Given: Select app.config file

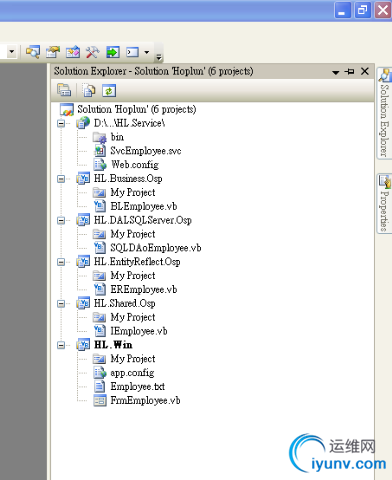Looking at the screenshot, I should [132, 373].
